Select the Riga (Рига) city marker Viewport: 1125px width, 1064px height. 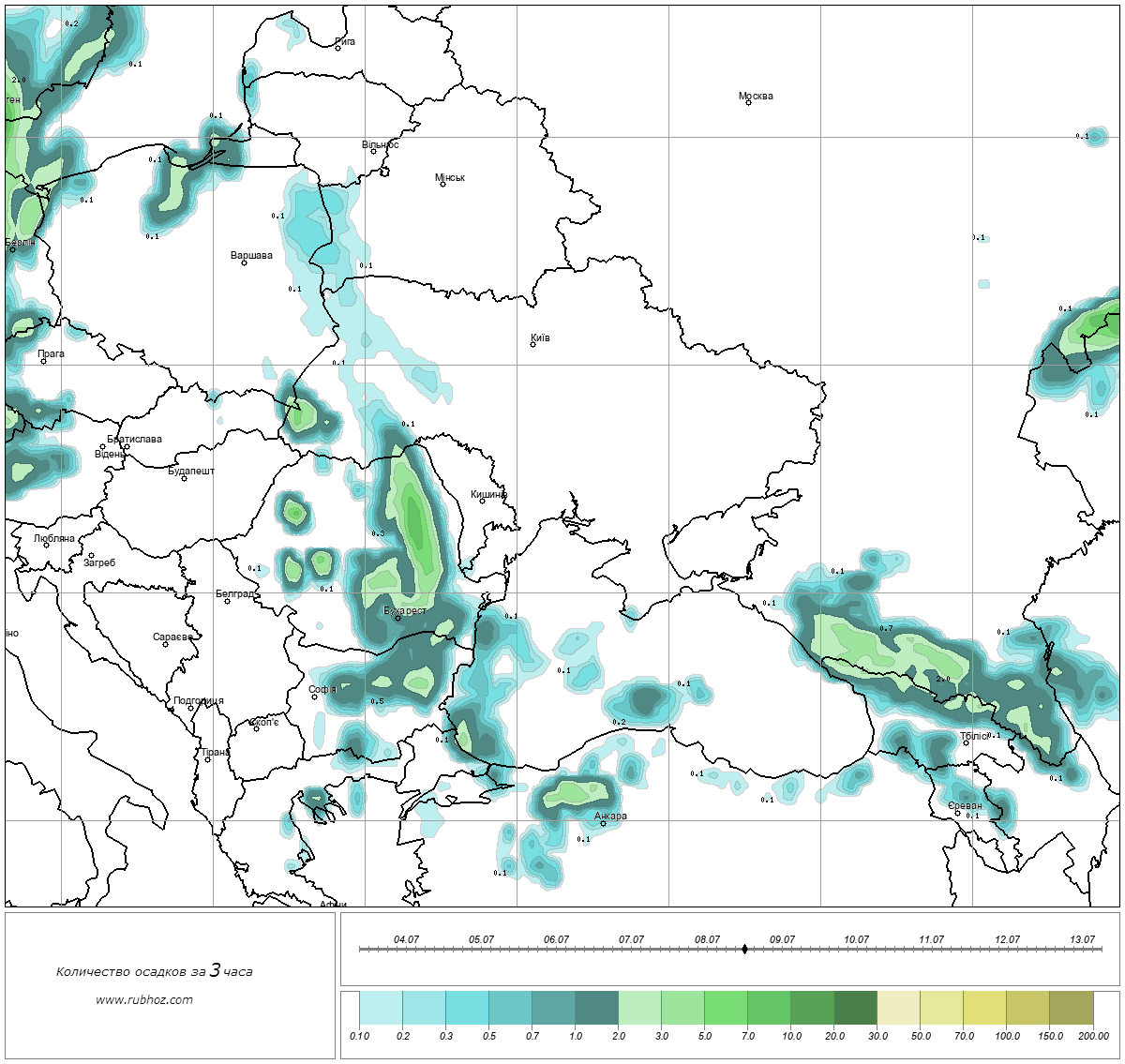point(338,48)
